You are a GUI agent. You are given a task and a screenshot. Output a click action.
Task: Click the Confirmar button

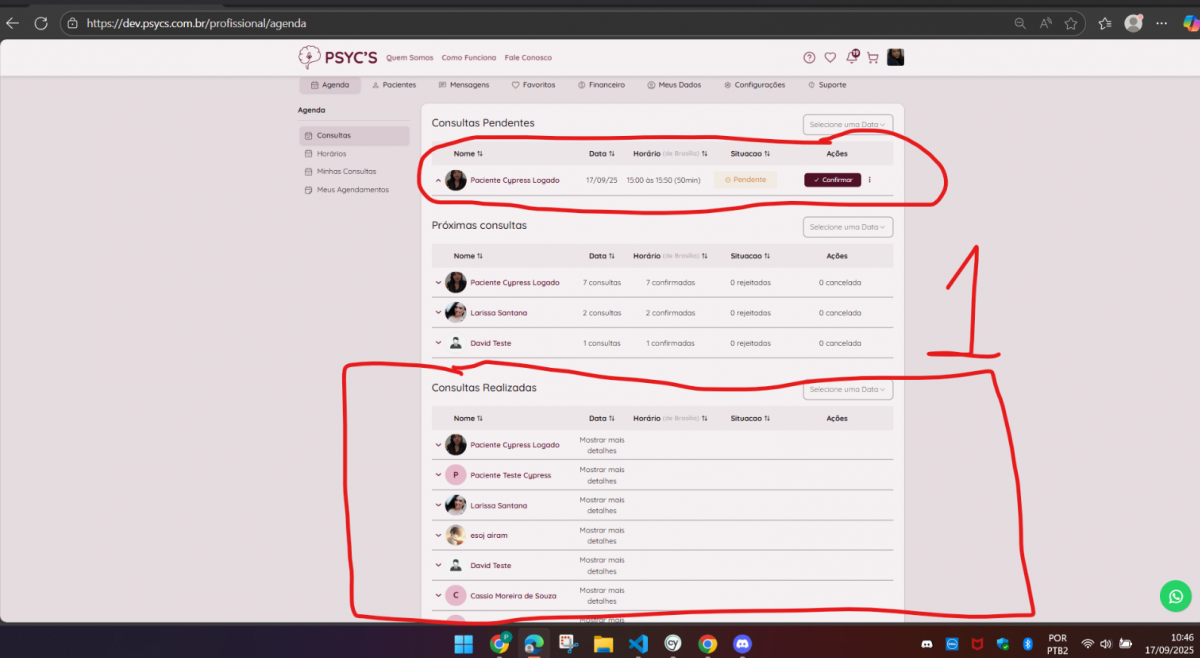click(x=832, y=180)
